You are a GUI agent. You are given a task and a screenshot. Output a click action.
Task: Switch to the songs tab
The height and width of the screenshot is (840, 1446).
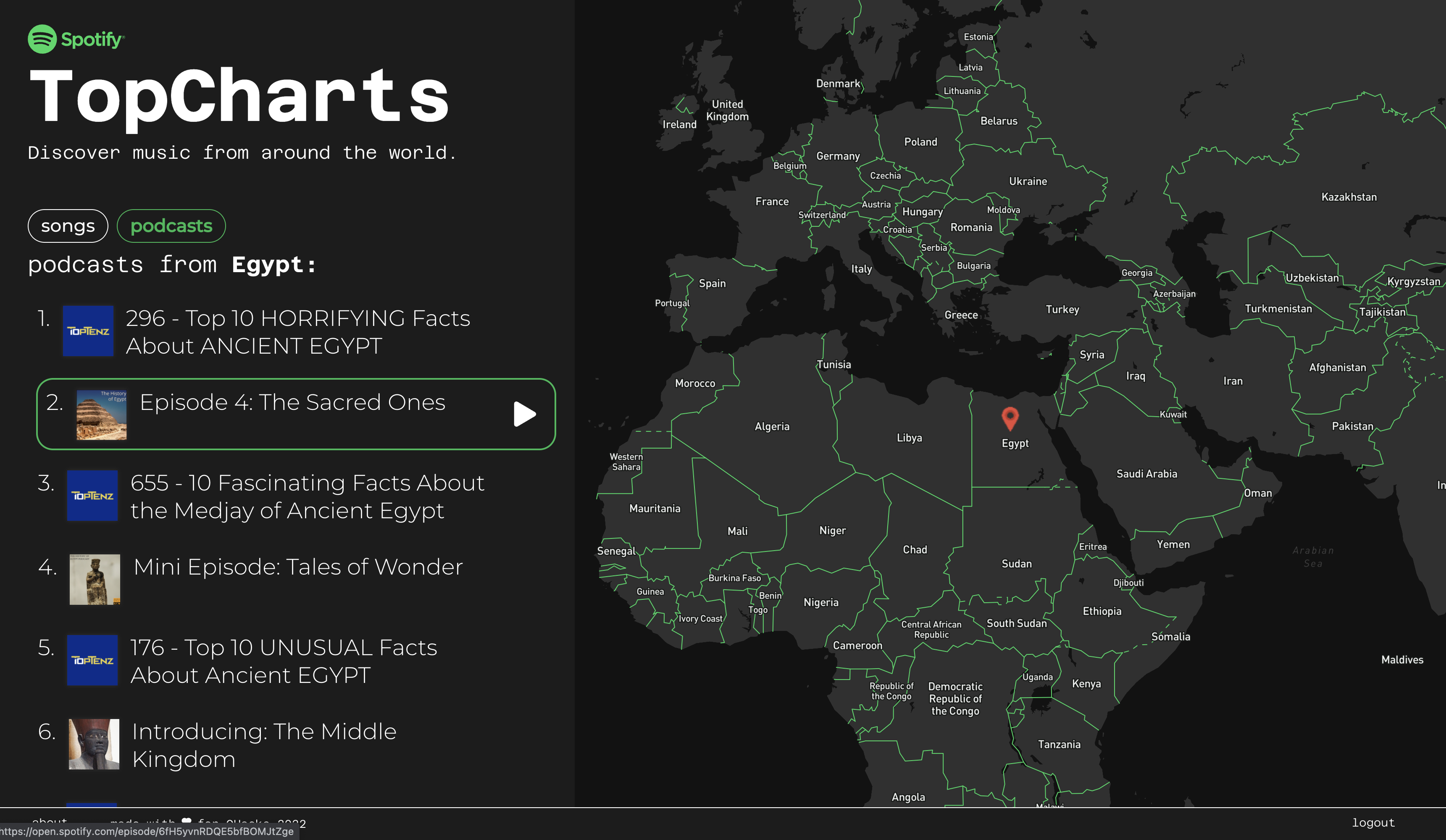[x=68, y=226]
